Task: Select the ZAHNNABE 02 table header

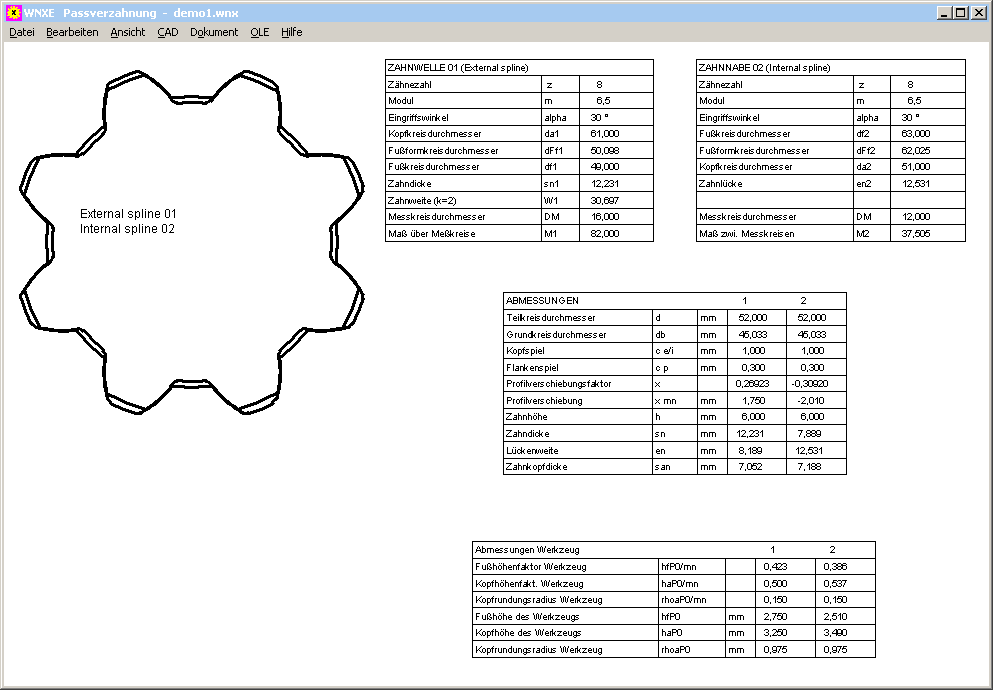Action: click(764, 68)
